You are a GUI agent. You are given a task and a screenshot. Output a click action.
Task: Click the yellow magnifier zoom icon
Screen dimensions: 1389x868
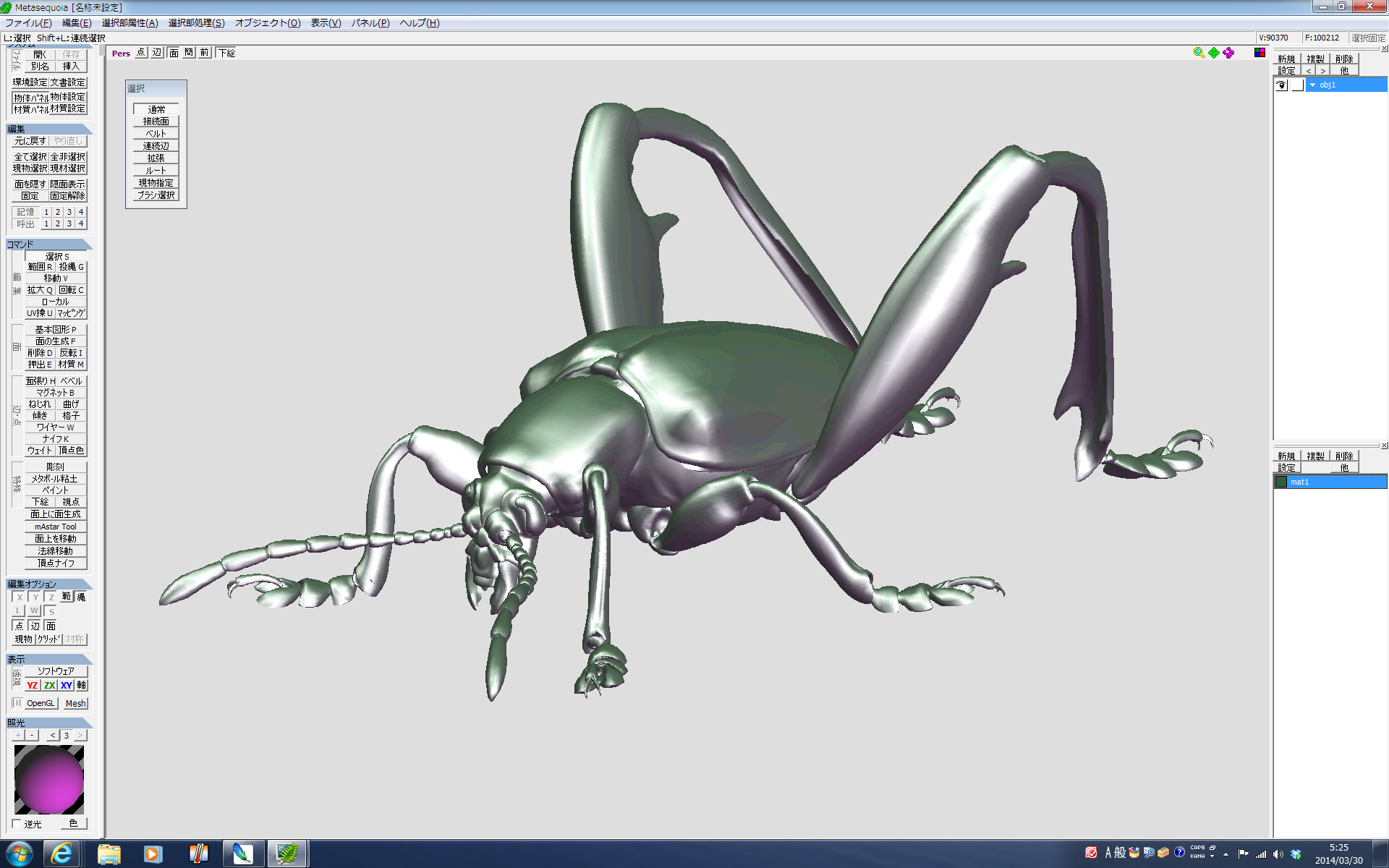pyautogui.click(x=1199, y=53)
